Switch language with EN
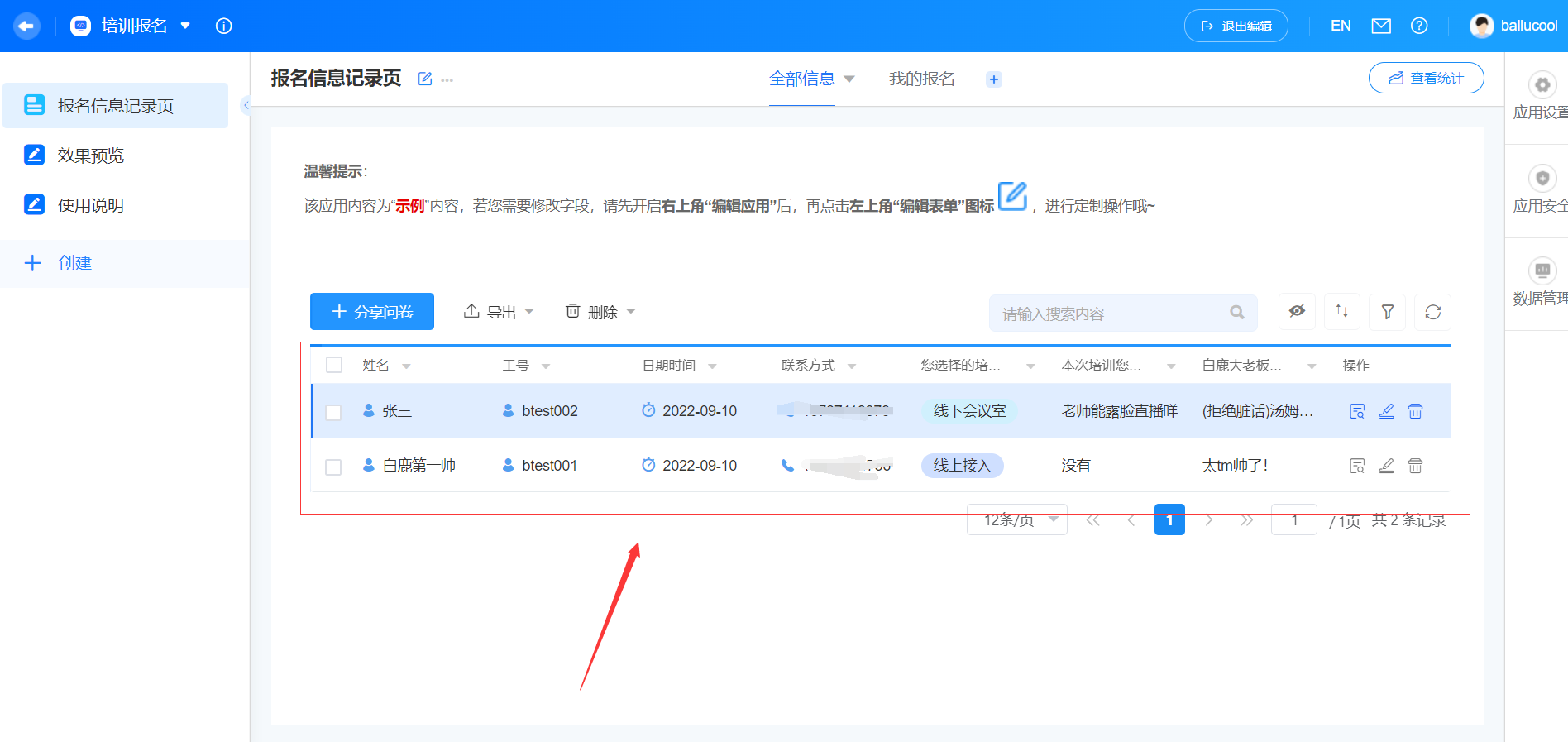The height and width of the screenshot is (742, 1568). [1341, 26]
